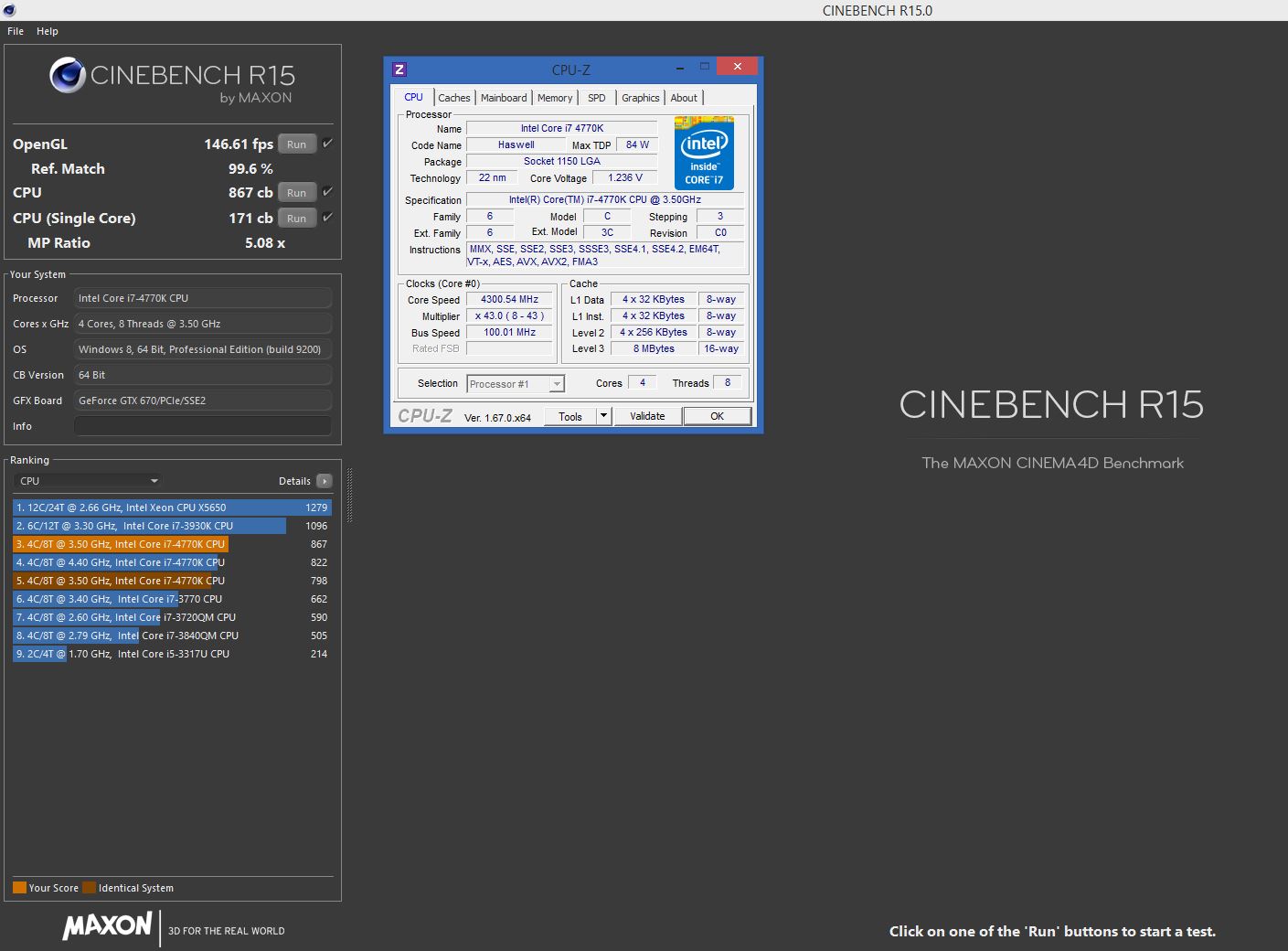Select the 4.40 GHz i7-4770K row
The image size is (1288, 951).
tap(172, 562)
